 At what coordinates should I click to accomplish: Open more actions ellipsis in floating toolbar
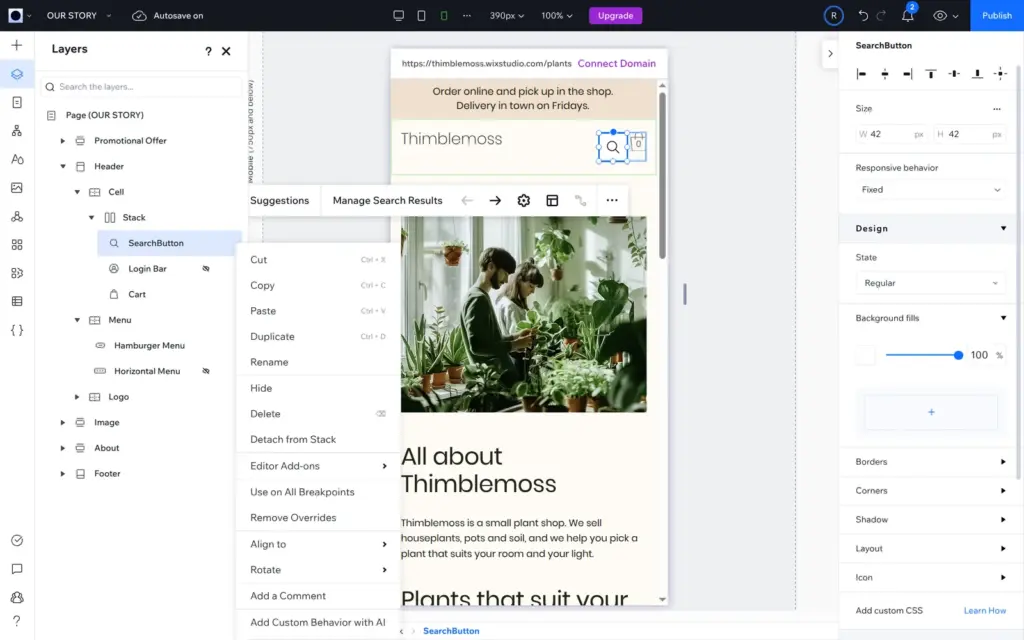[612, 200]
